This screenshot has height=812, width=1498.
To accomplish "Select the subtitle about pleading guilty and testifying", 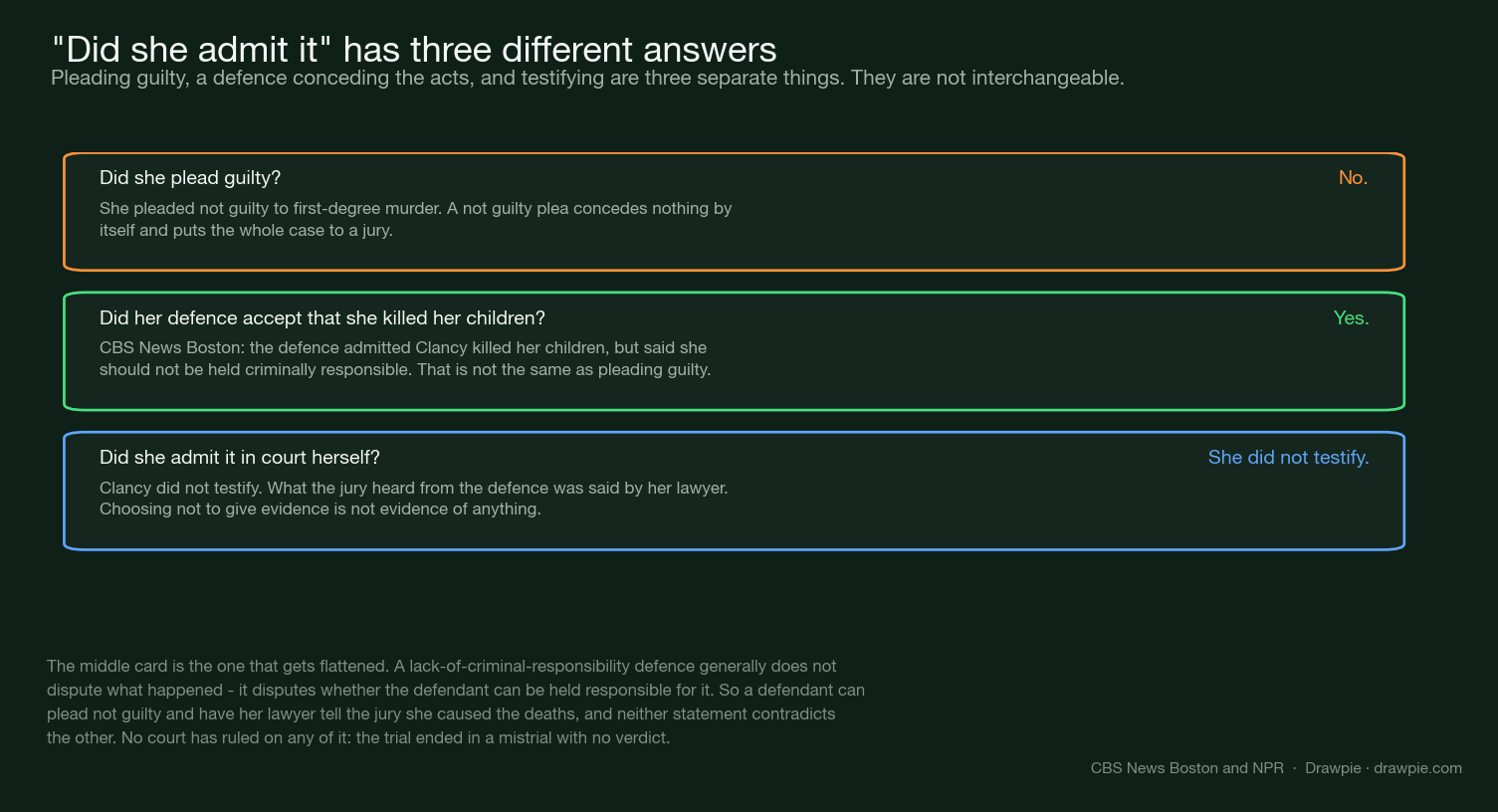I will coord(587,78).
